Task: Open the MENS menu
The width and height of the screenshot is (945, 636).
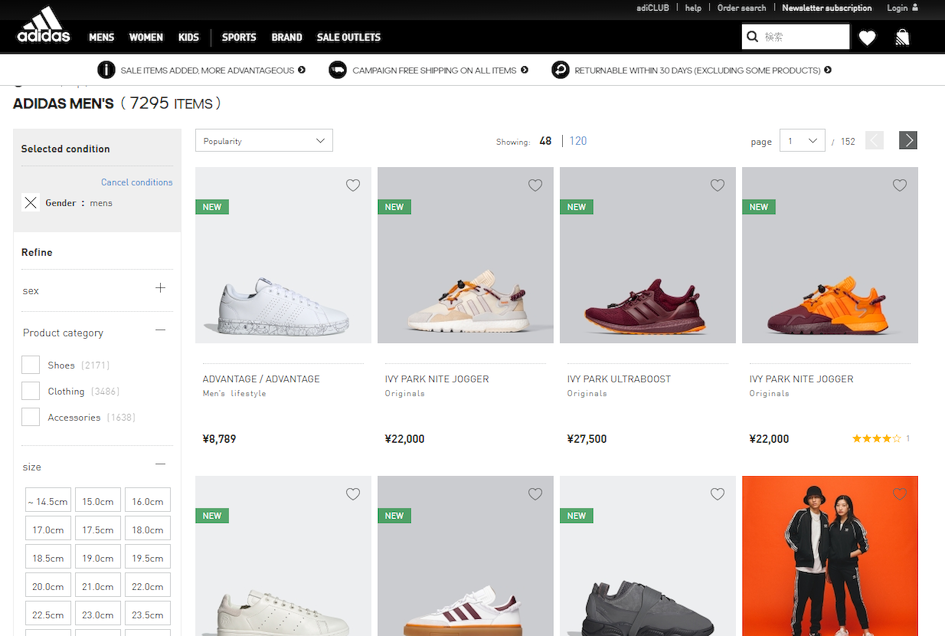Action: [101, 37]
